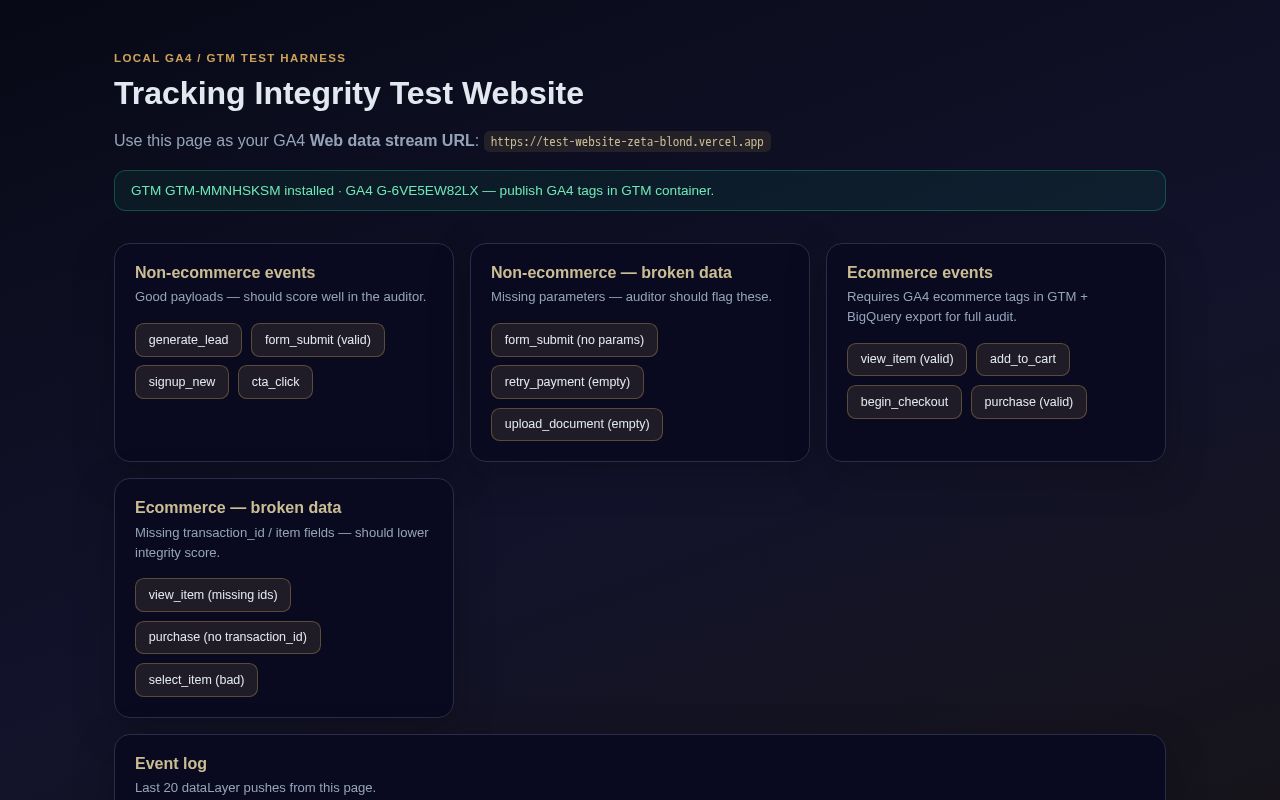
Task: Fire upload_document (empty) event
Action: 577,424
